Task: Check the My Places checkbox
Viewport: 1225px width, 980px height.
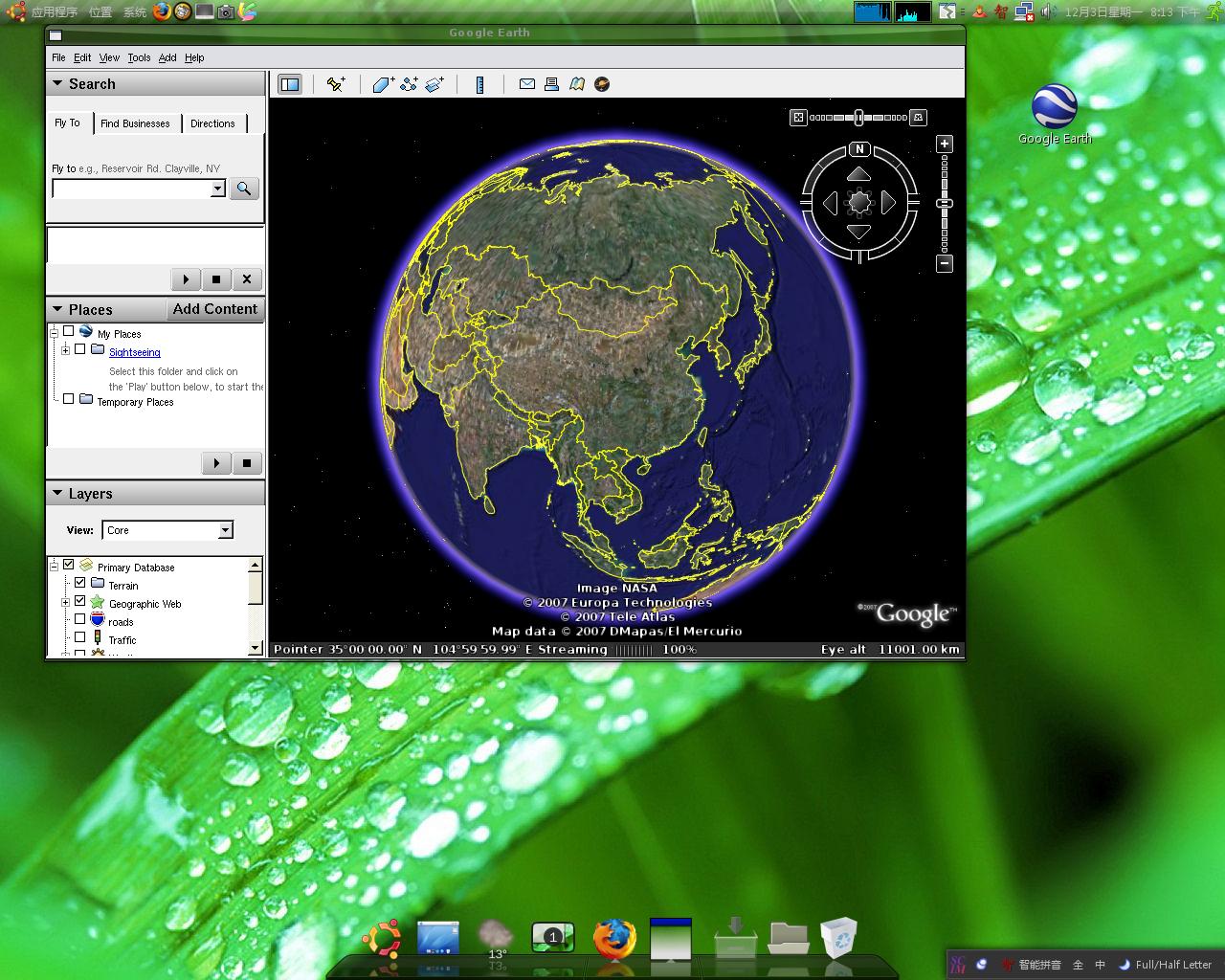Action: tap(69, 331)
